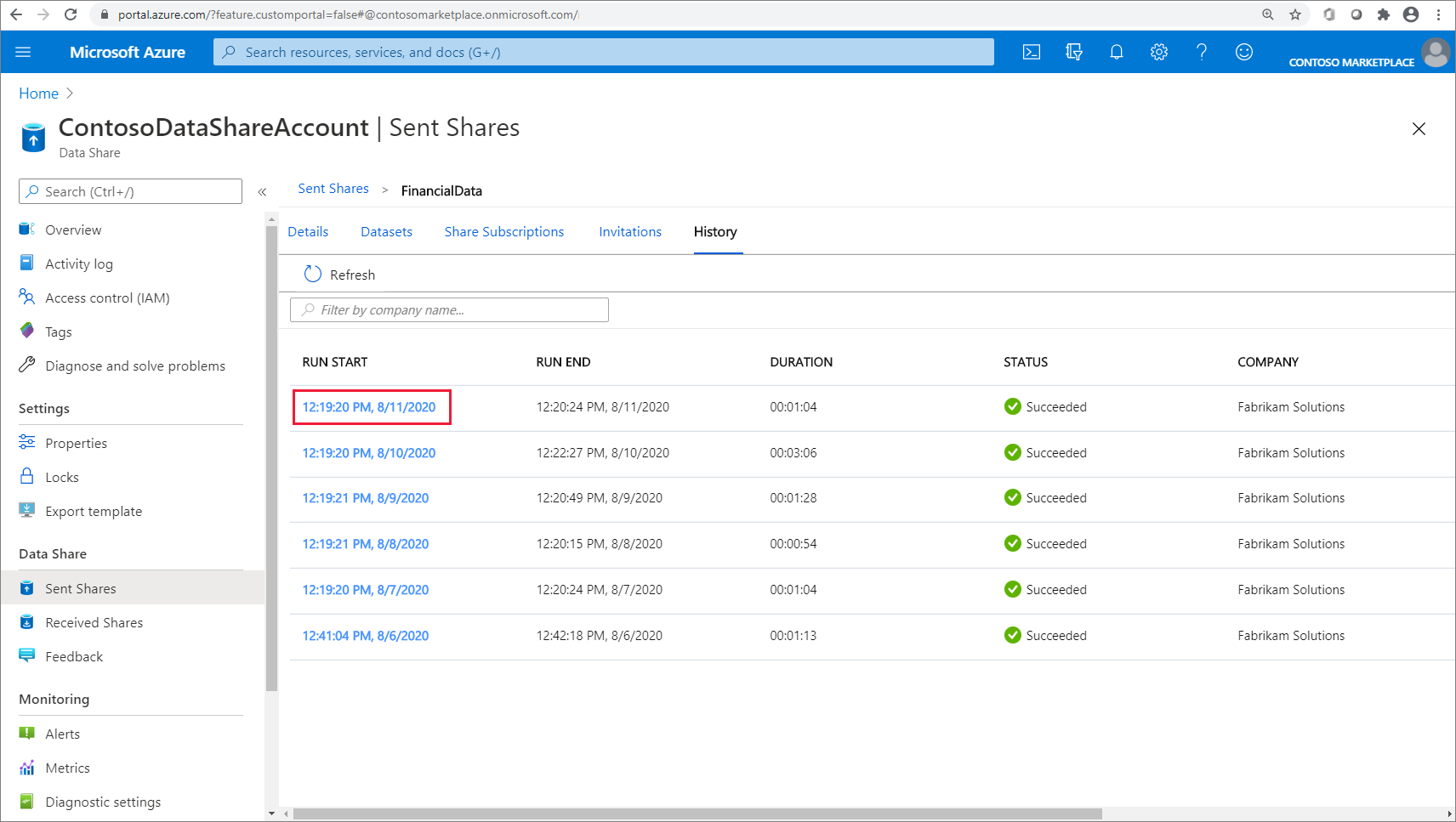Switch to the Invitations tab
The height and width of the screenshot is (822, 1456).
629,231
